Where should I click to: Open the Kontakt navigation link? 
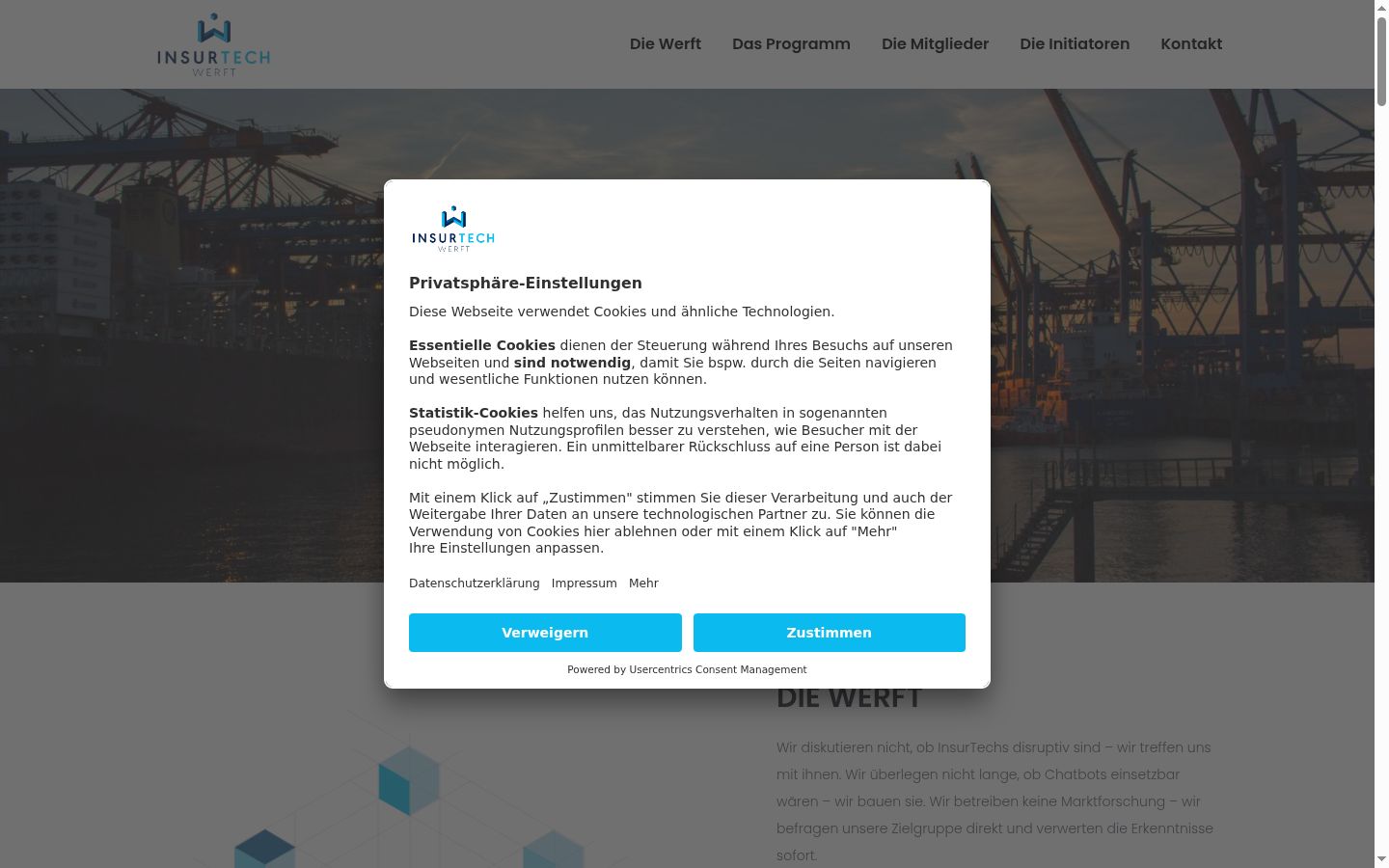[x=1191, y=44]
